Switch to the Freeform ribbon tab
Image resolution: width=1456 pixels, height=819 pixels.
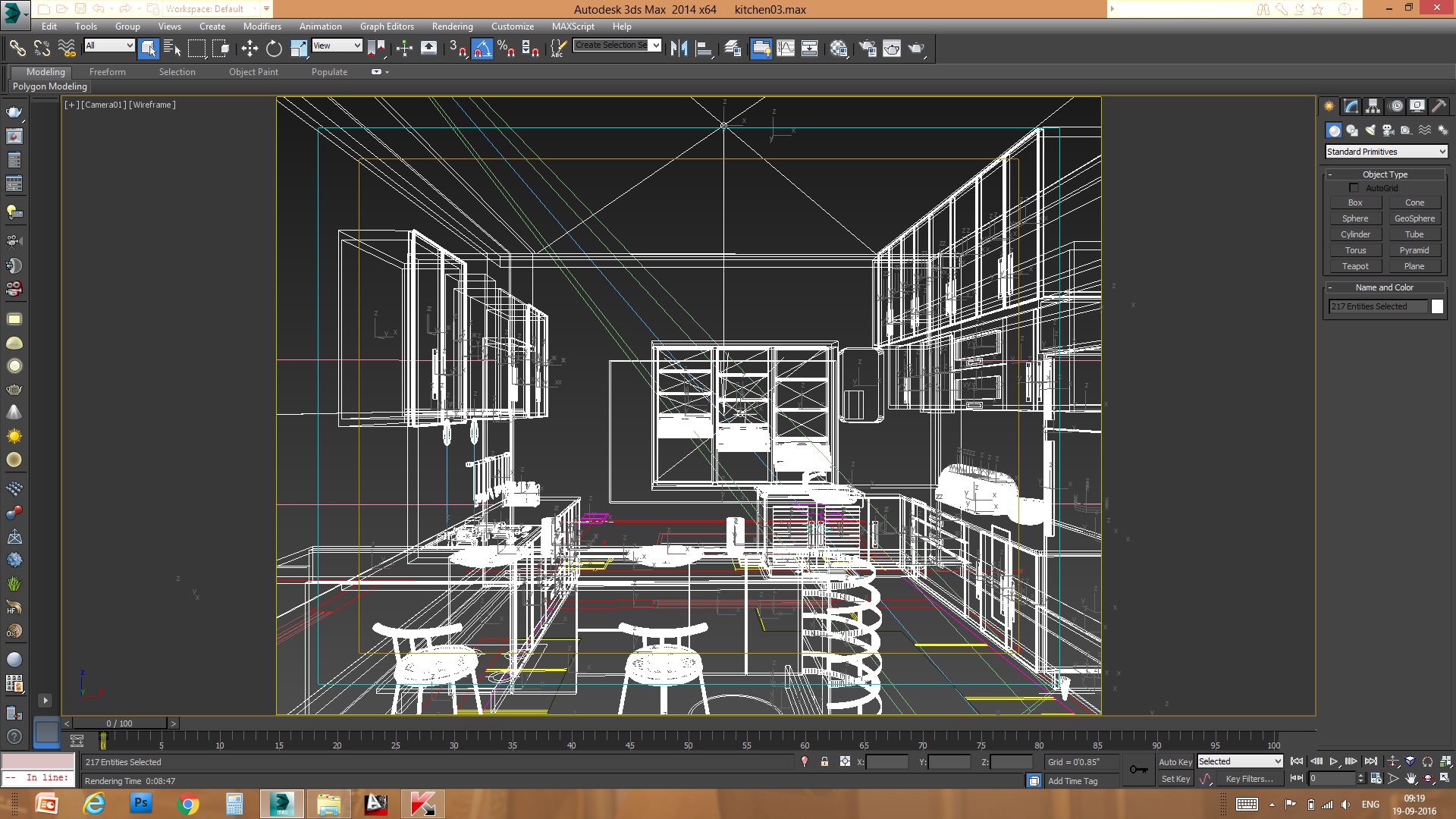[x=107, y=72]
